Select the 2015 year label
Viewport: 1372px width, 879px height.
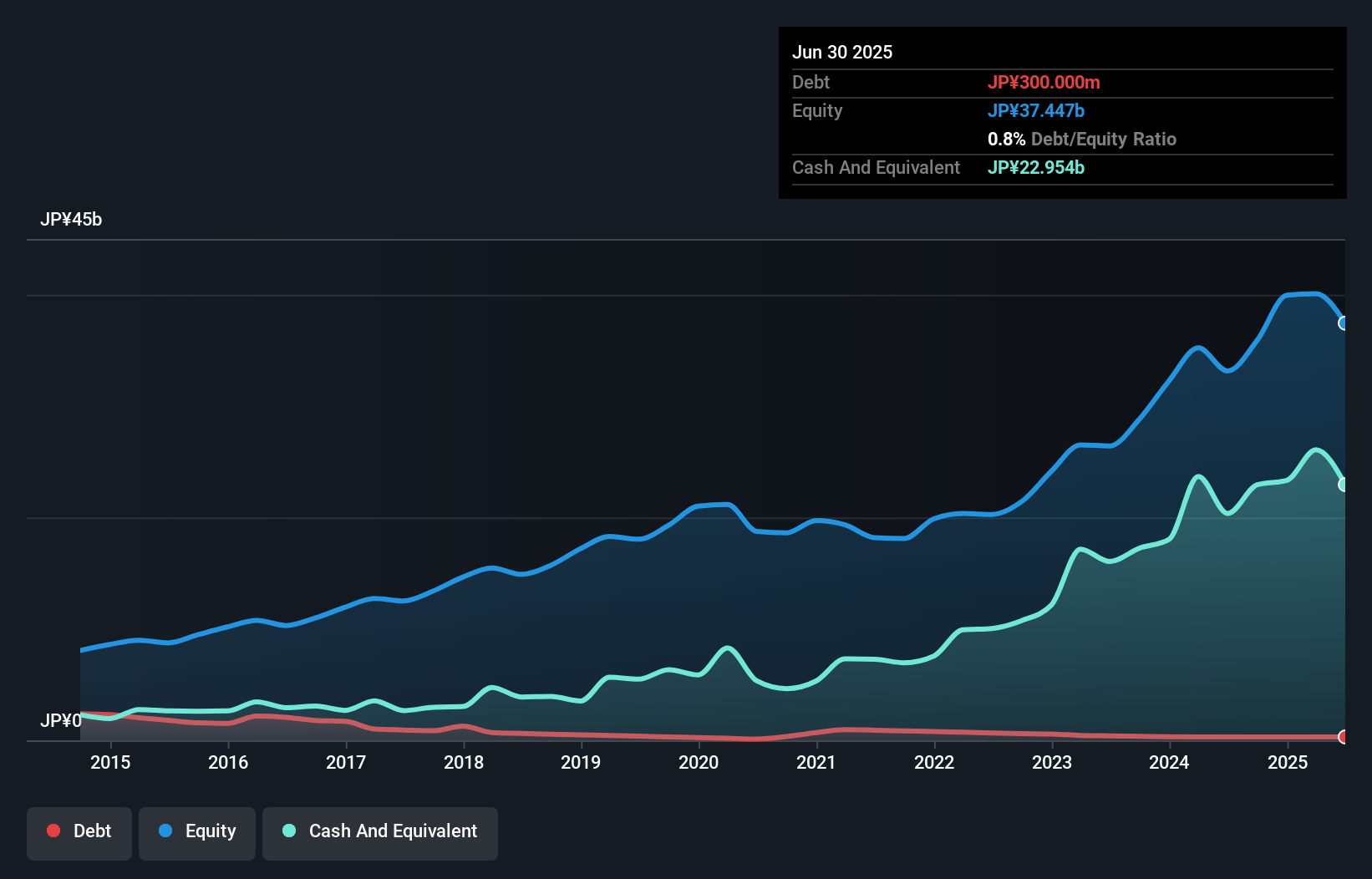point(110,762)
